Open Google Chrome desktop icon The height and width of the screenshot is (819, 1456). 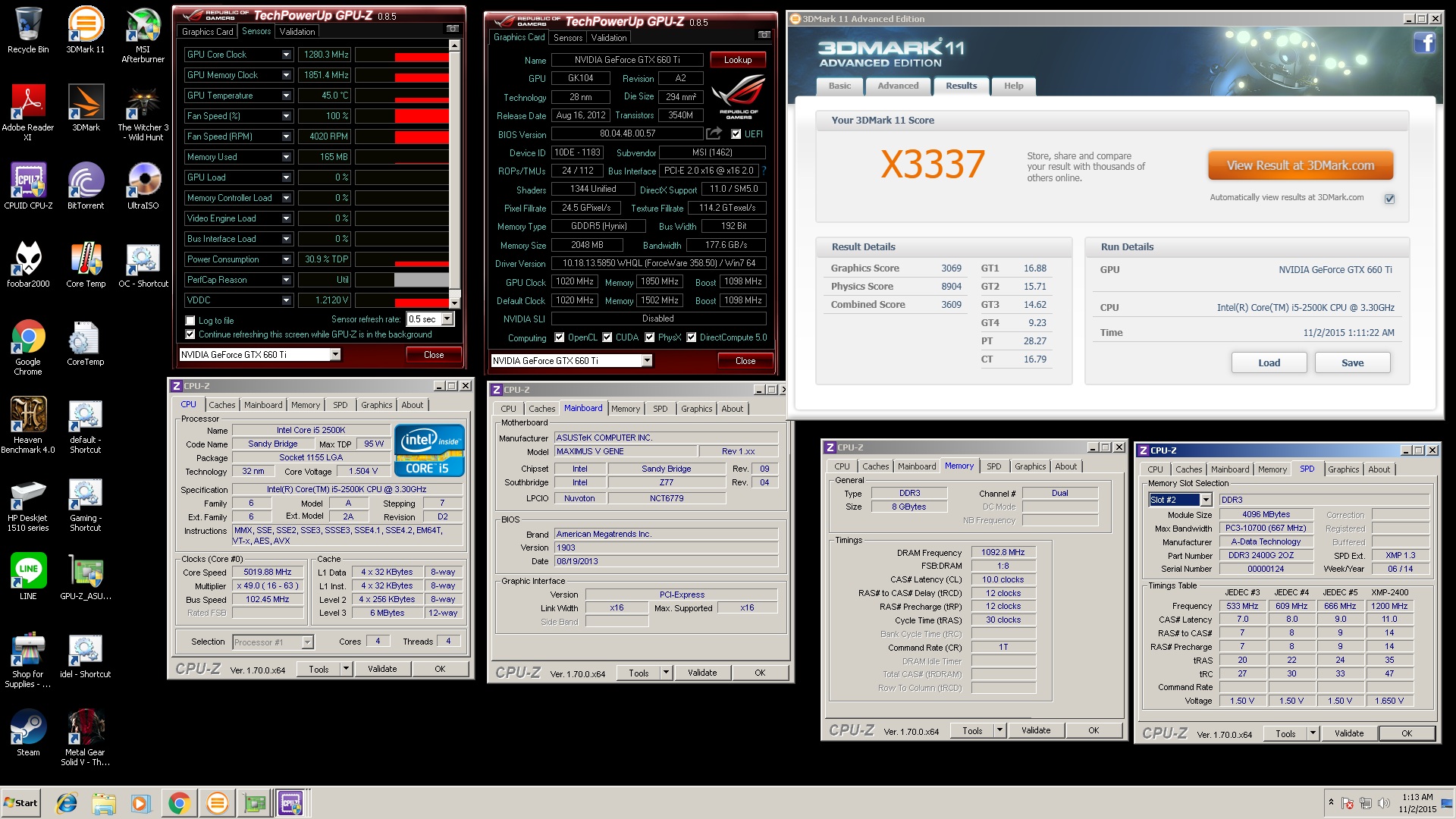[28, 347]
